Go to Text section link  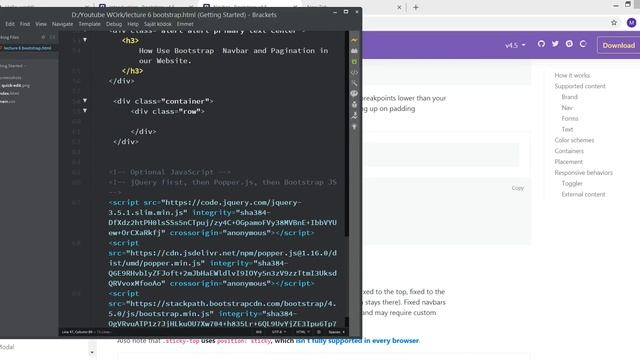point(567,129)
